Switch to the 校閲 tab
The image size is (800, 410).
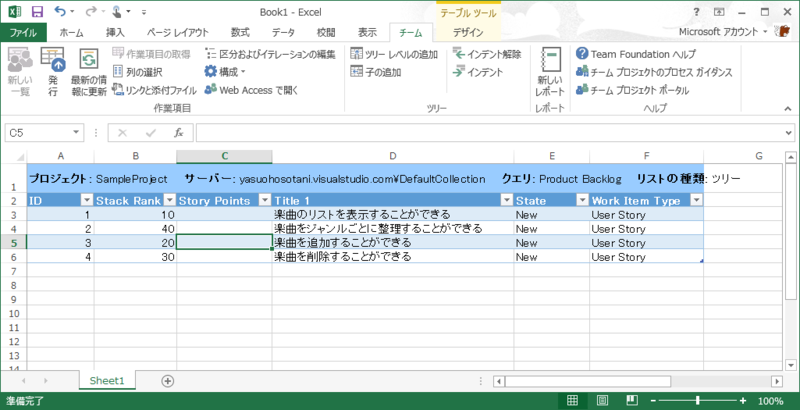(x=327, y=33)
